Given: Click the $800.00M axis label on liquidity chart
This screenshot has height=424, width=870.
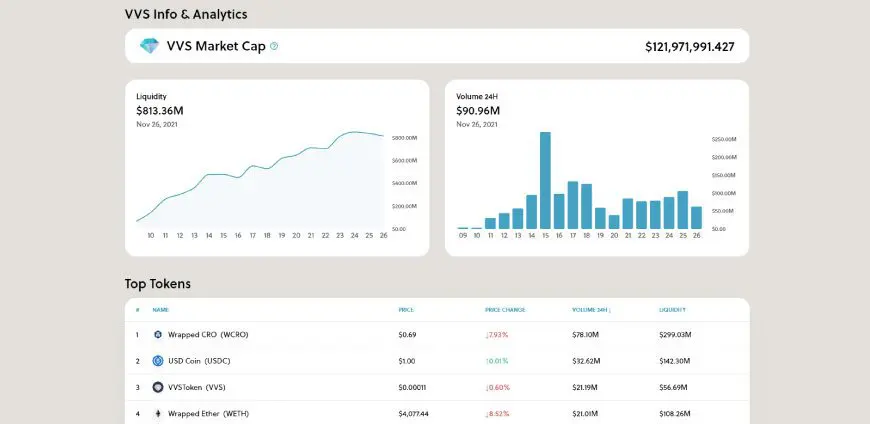Looking at the screenshot, I should [x=404, y=138].
